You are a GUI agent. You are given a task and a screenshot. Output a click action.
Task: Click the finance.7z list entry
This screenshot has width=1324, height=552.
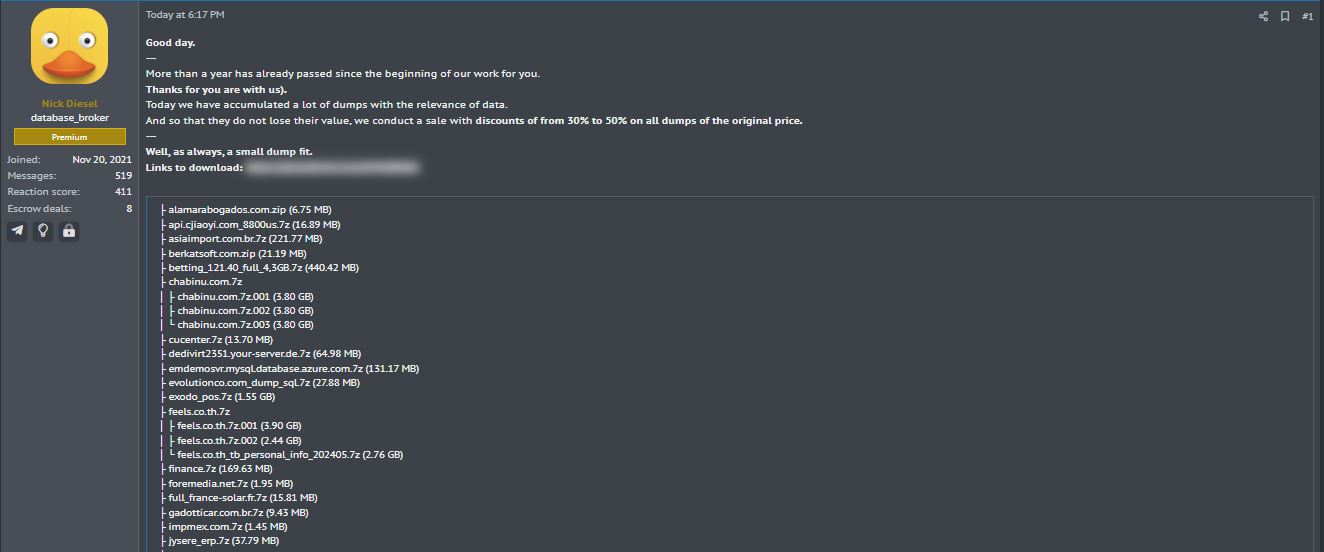(x=220, y=468)
